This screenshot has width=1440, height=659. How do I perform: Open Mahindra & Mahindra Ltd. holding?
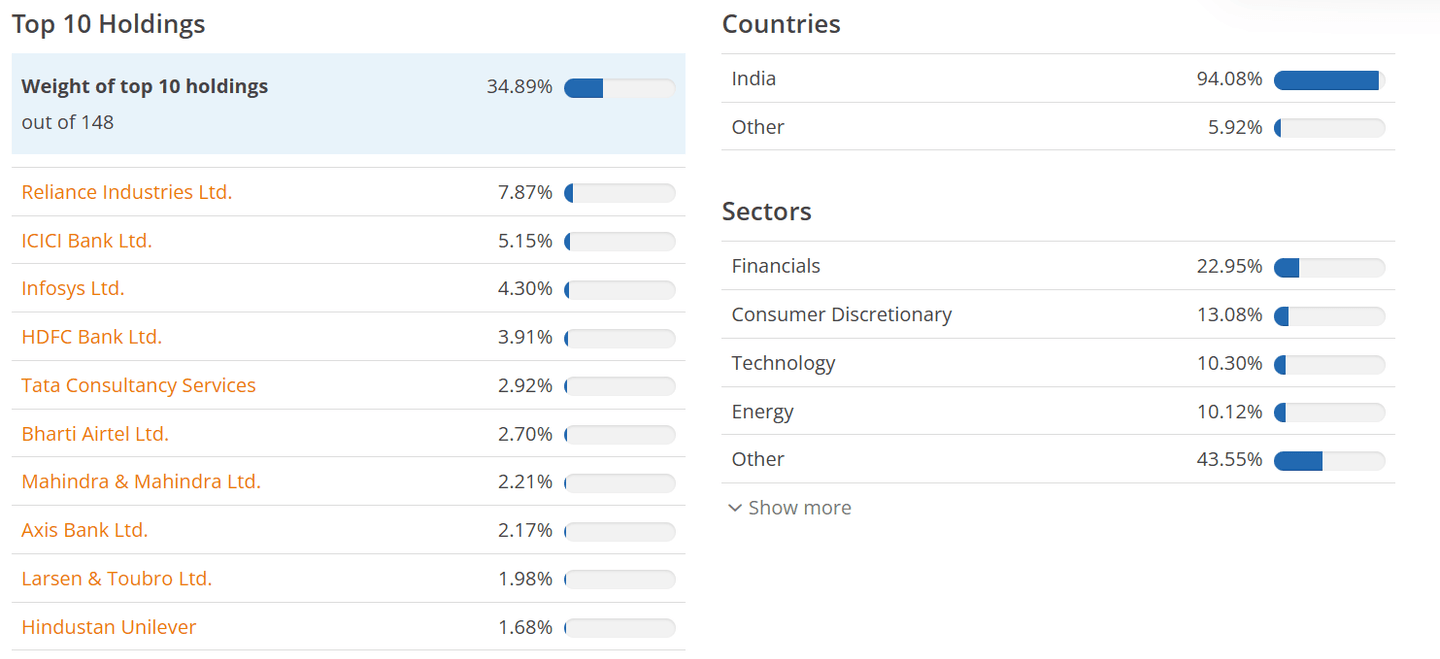coord(141,481)
